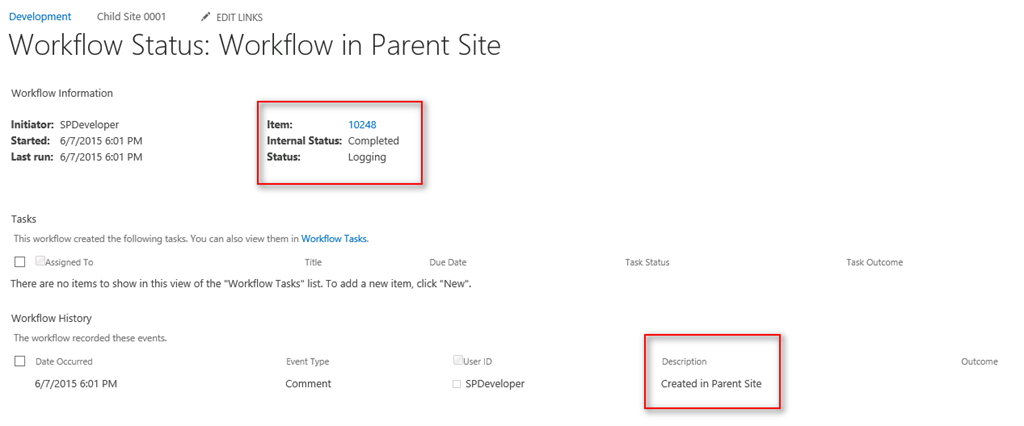Sort by the Task Status column header
The height and width of the screenshot is (426, 1024).
(647, 262)
